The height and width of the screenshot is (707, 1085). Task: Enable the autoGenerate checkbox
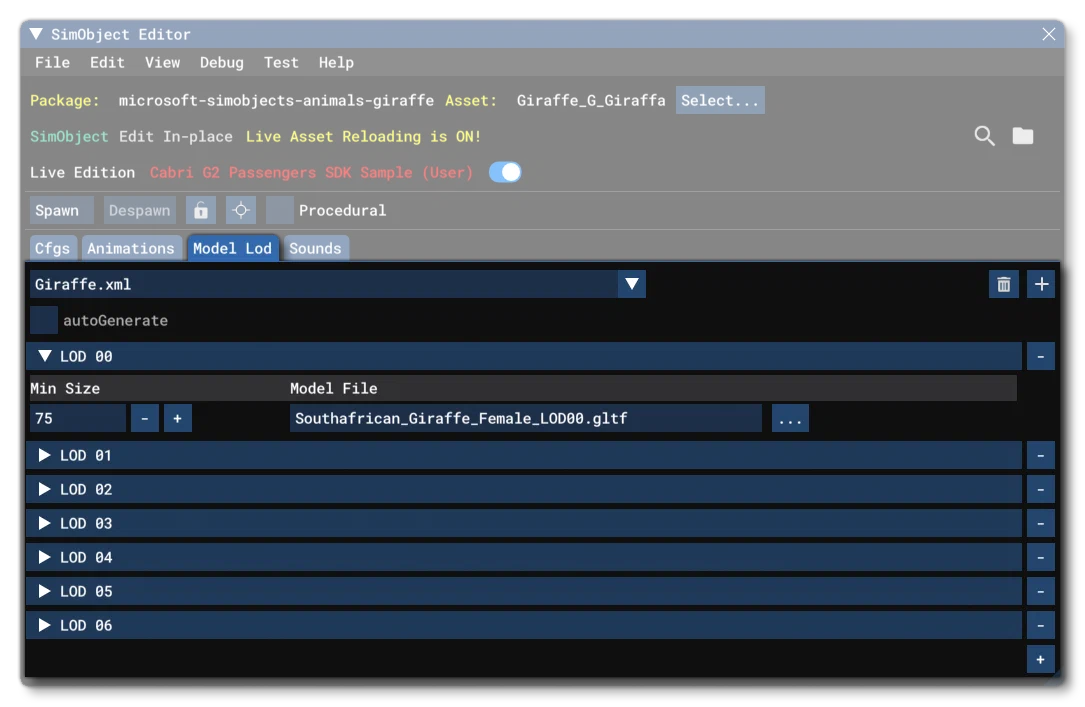(x=44, y=320)
